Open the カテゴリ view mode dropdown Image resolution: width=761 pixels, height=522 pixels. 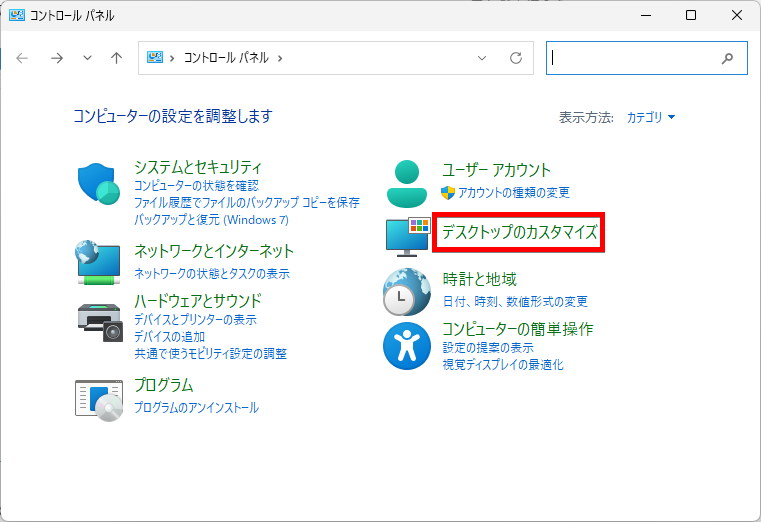(651, 117)
